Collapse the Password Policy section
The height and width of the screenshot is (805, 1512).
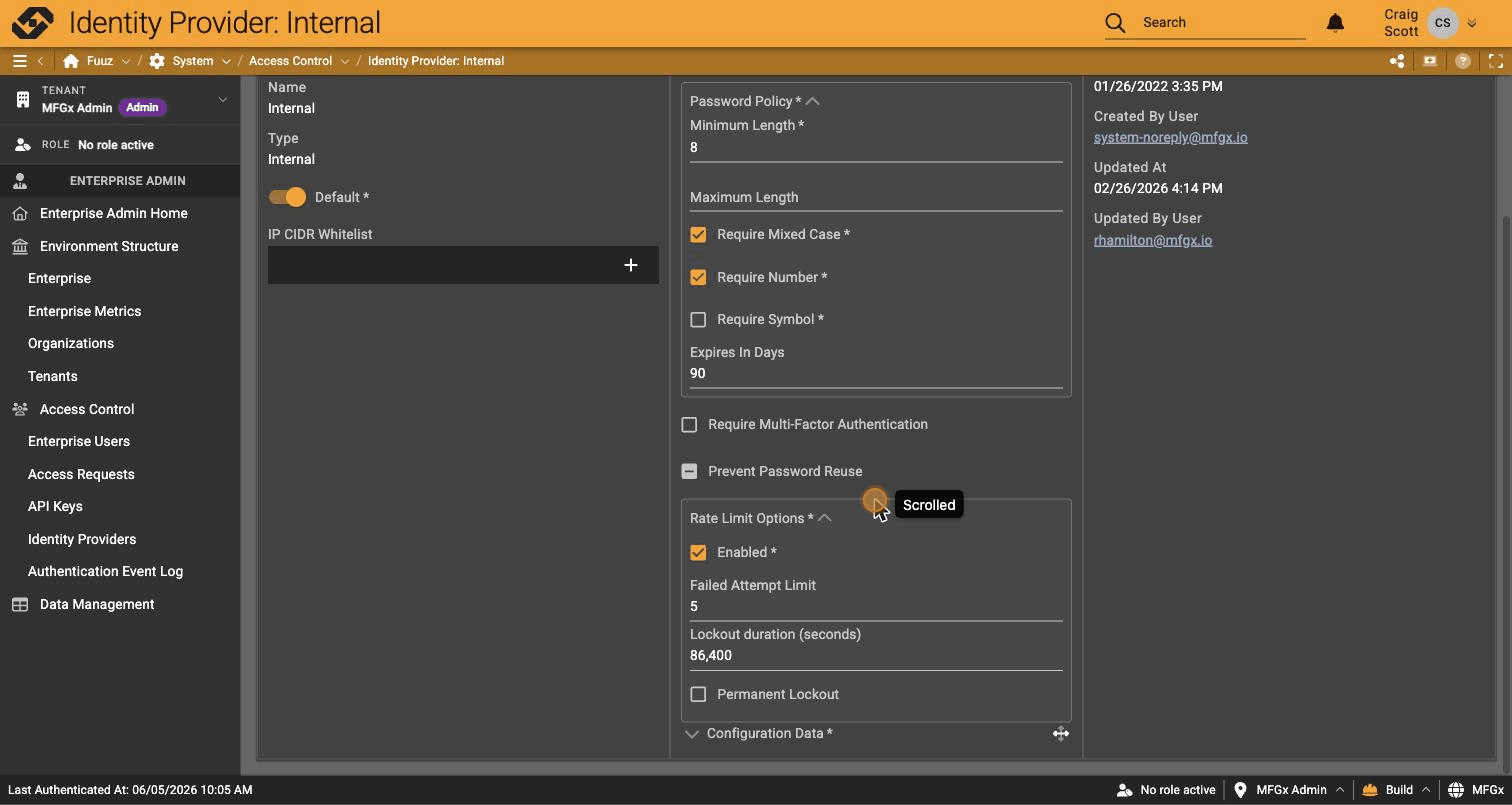(x=813, y=101)
